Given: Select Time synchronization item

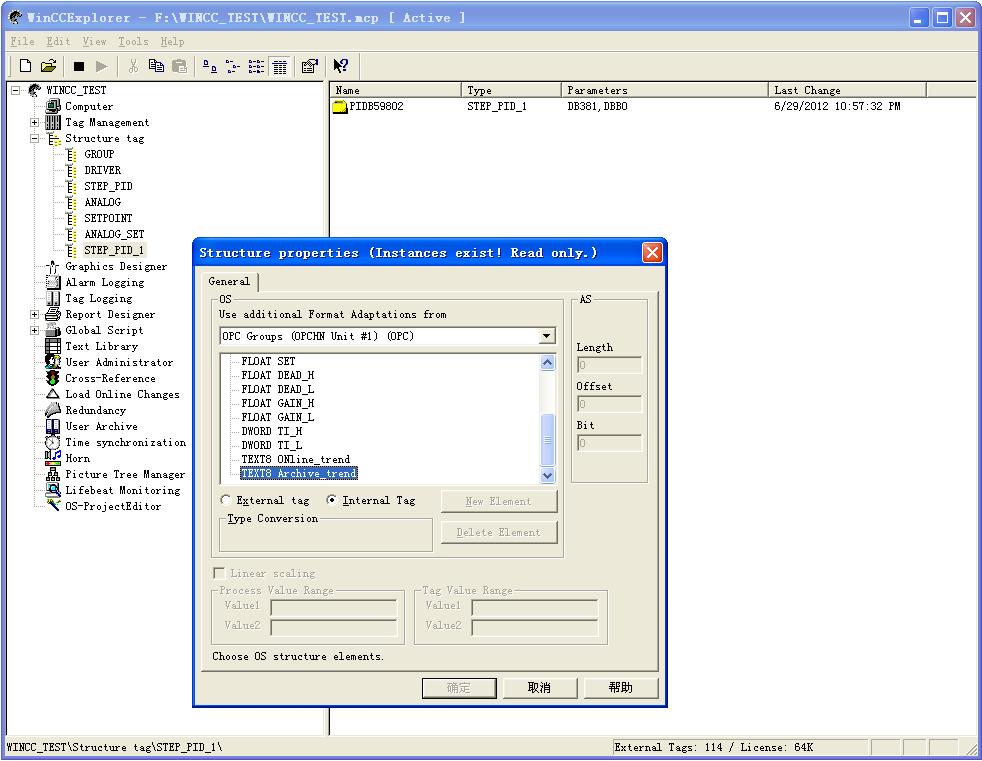Looking at the screenshot, I should (125, 442).
